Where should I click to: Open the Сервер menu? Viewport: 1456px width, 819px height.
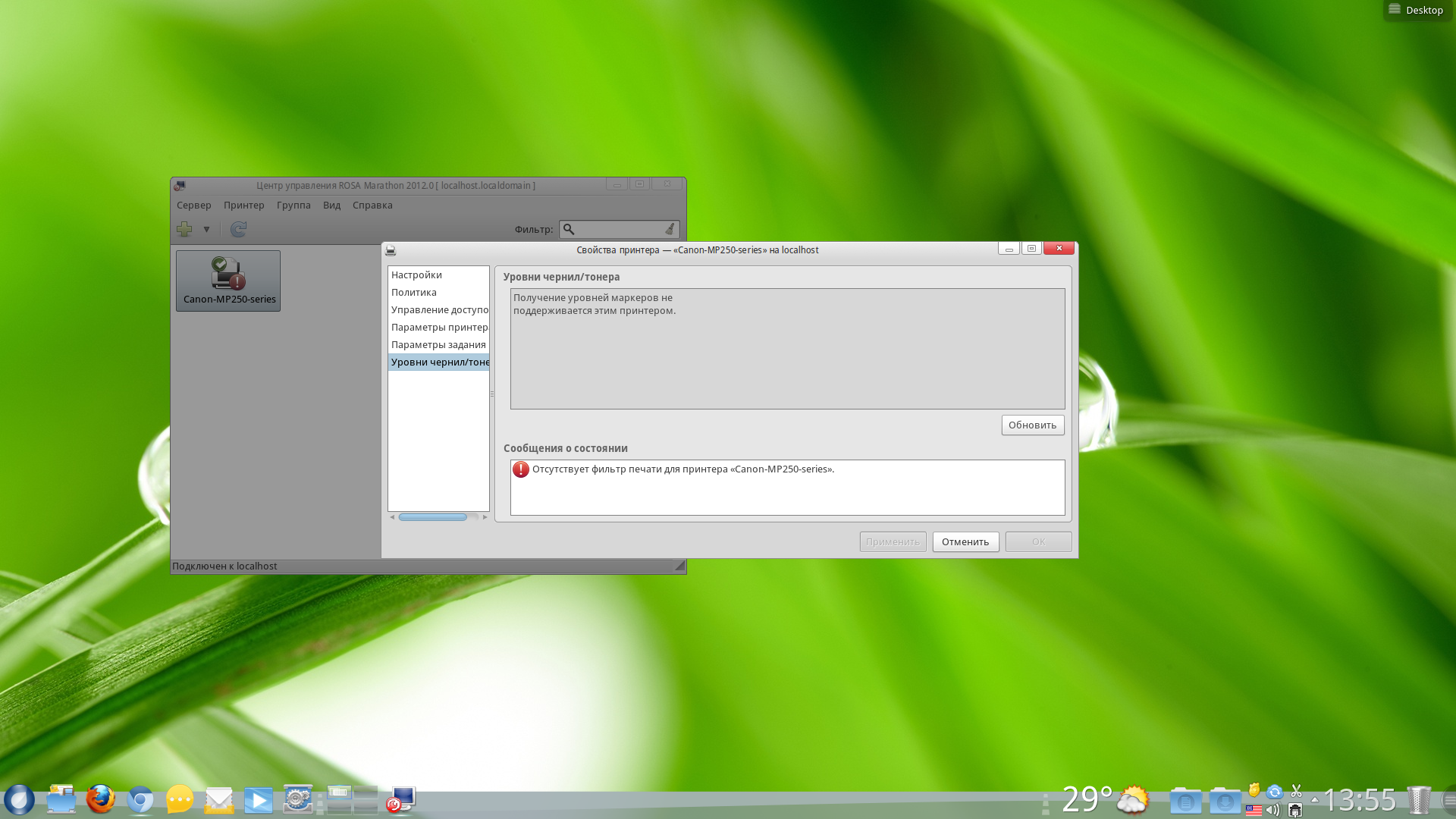pos(193,206)
